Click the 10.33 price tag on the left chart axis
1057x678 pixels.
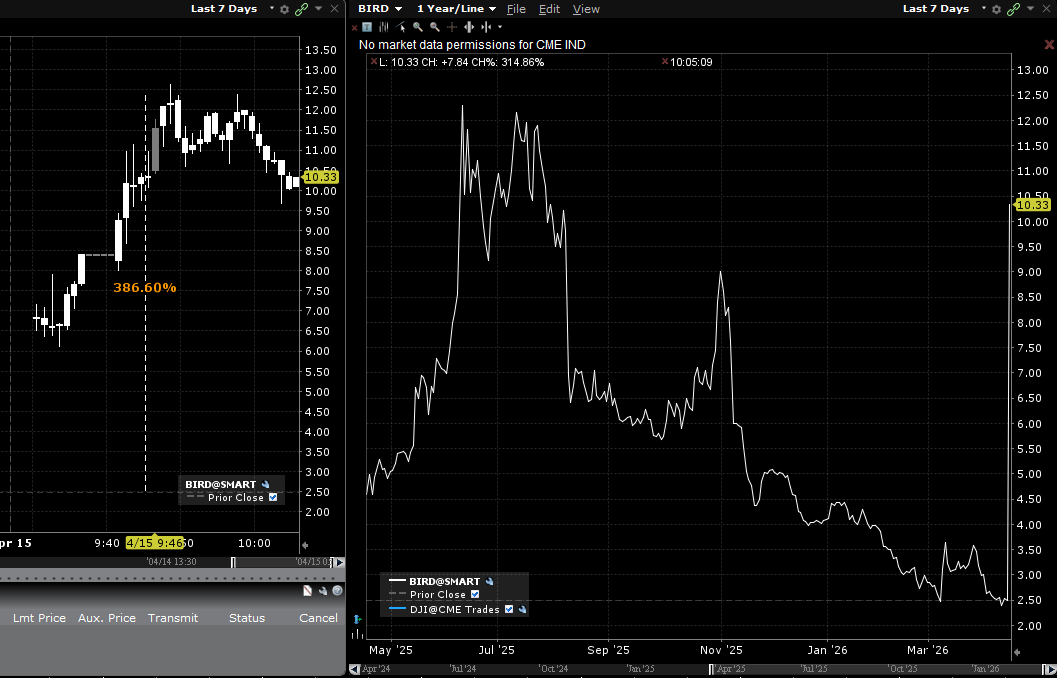pos(320,177)
